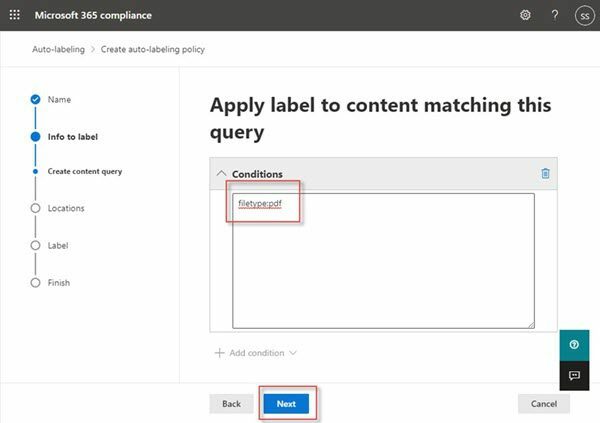Collapse the Conditions section chevron
The height and width of the screenshot is (423, 600).
point(221,173)
